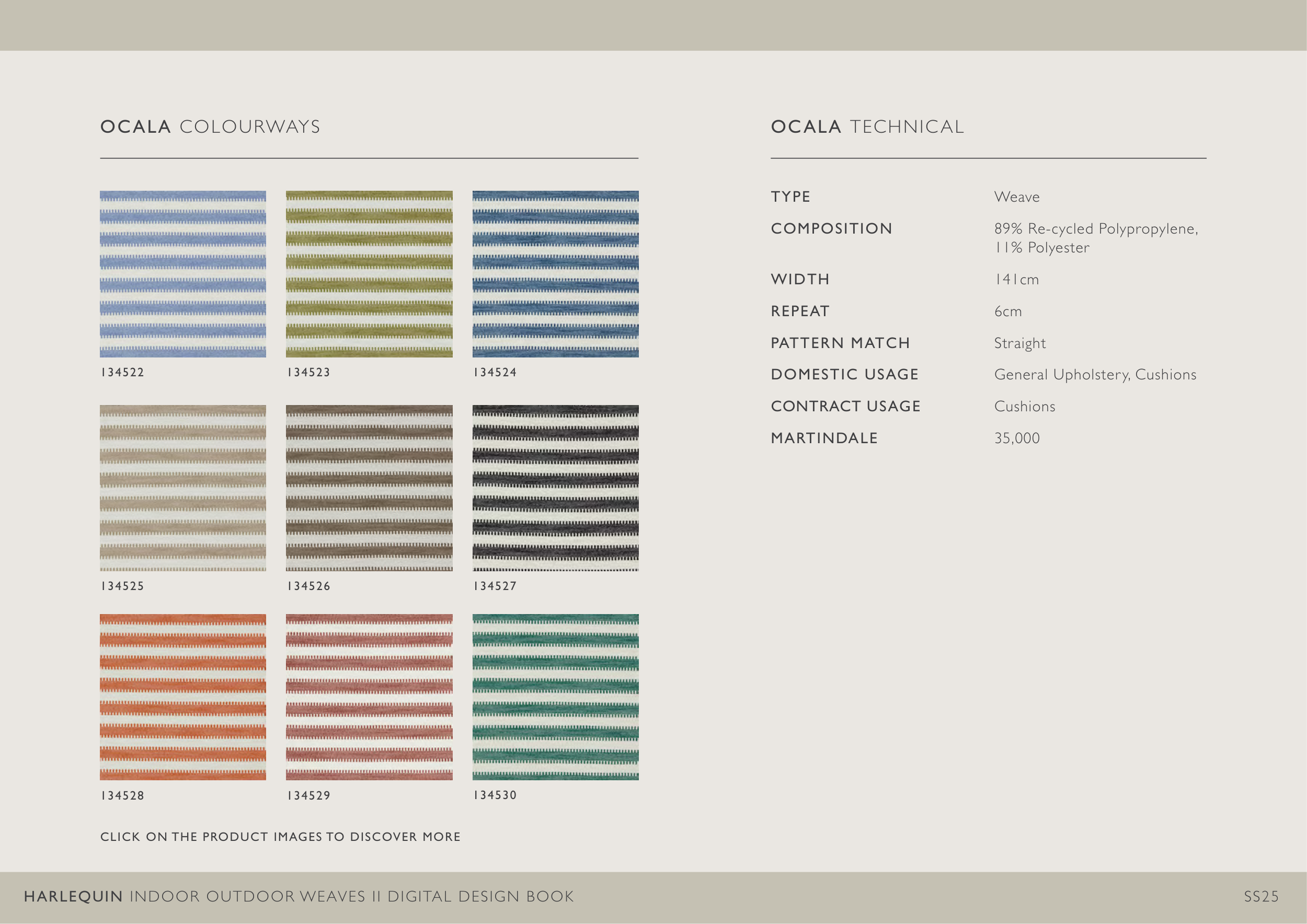Open the light blue 134522 fabric swatch

183,274
